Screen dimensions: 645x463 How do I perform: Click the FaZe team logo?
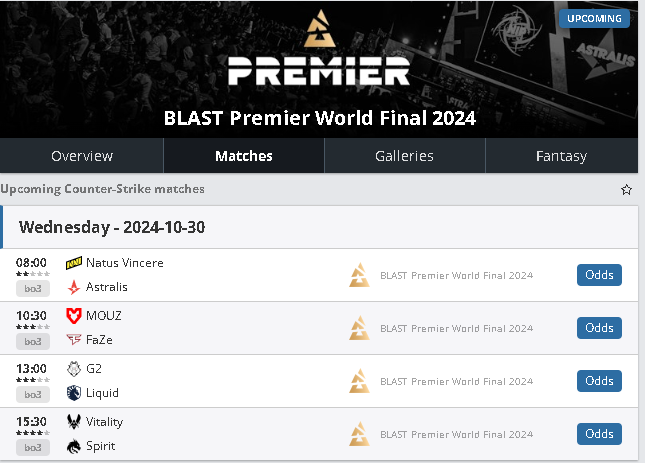pyautogui.click(x=73, y=340)
